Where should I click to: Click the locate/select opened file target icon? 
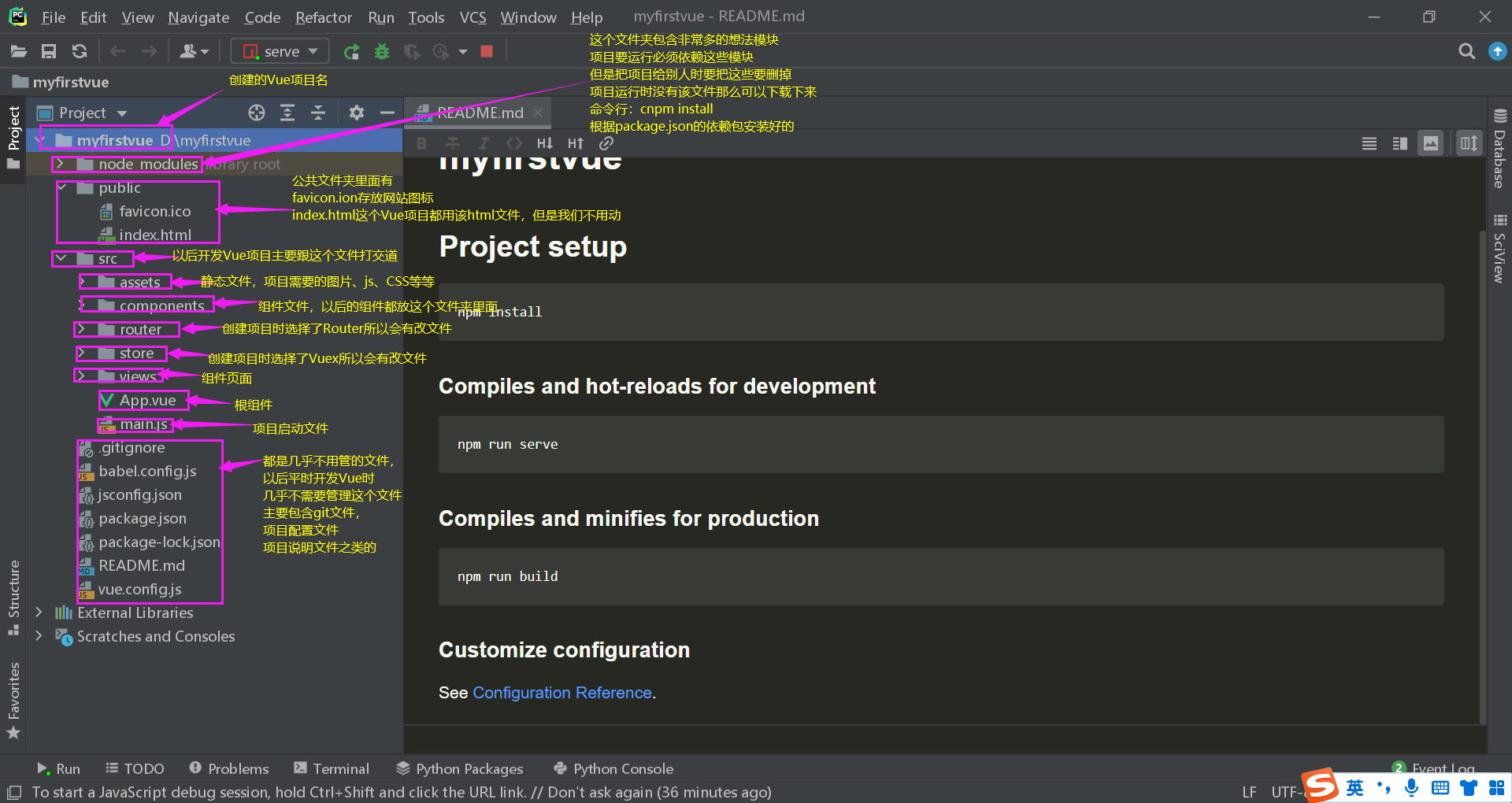(257, 113)
